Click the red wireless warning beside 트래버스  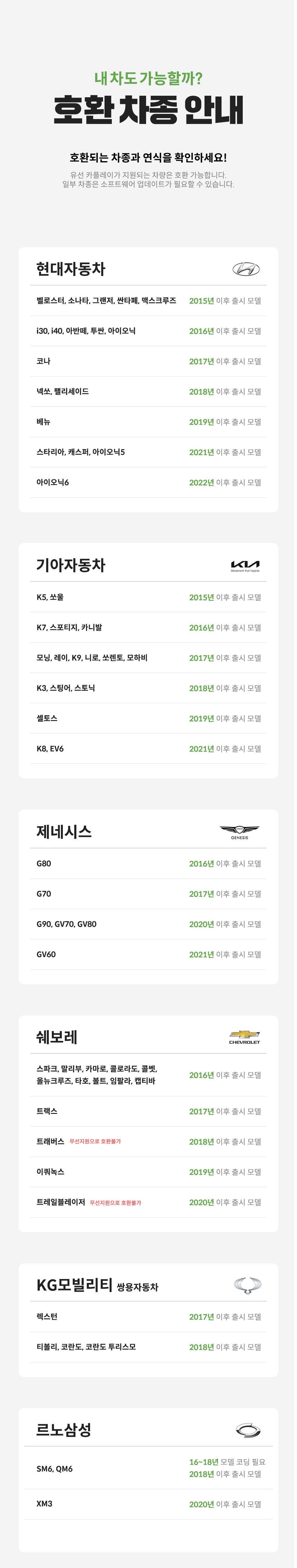tap(95, 1141)
